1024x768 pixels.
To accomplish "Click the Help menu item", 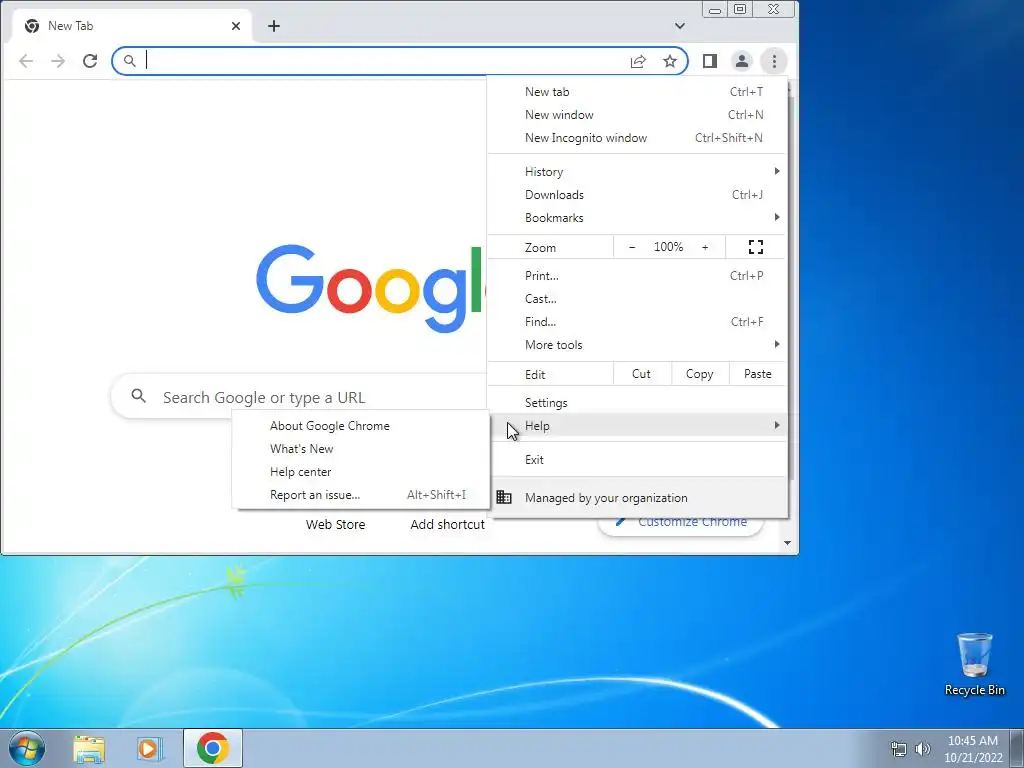I will coord(637,426).
